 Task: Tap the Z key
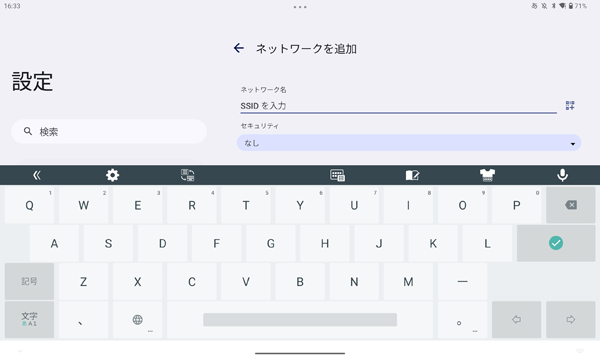83,281
